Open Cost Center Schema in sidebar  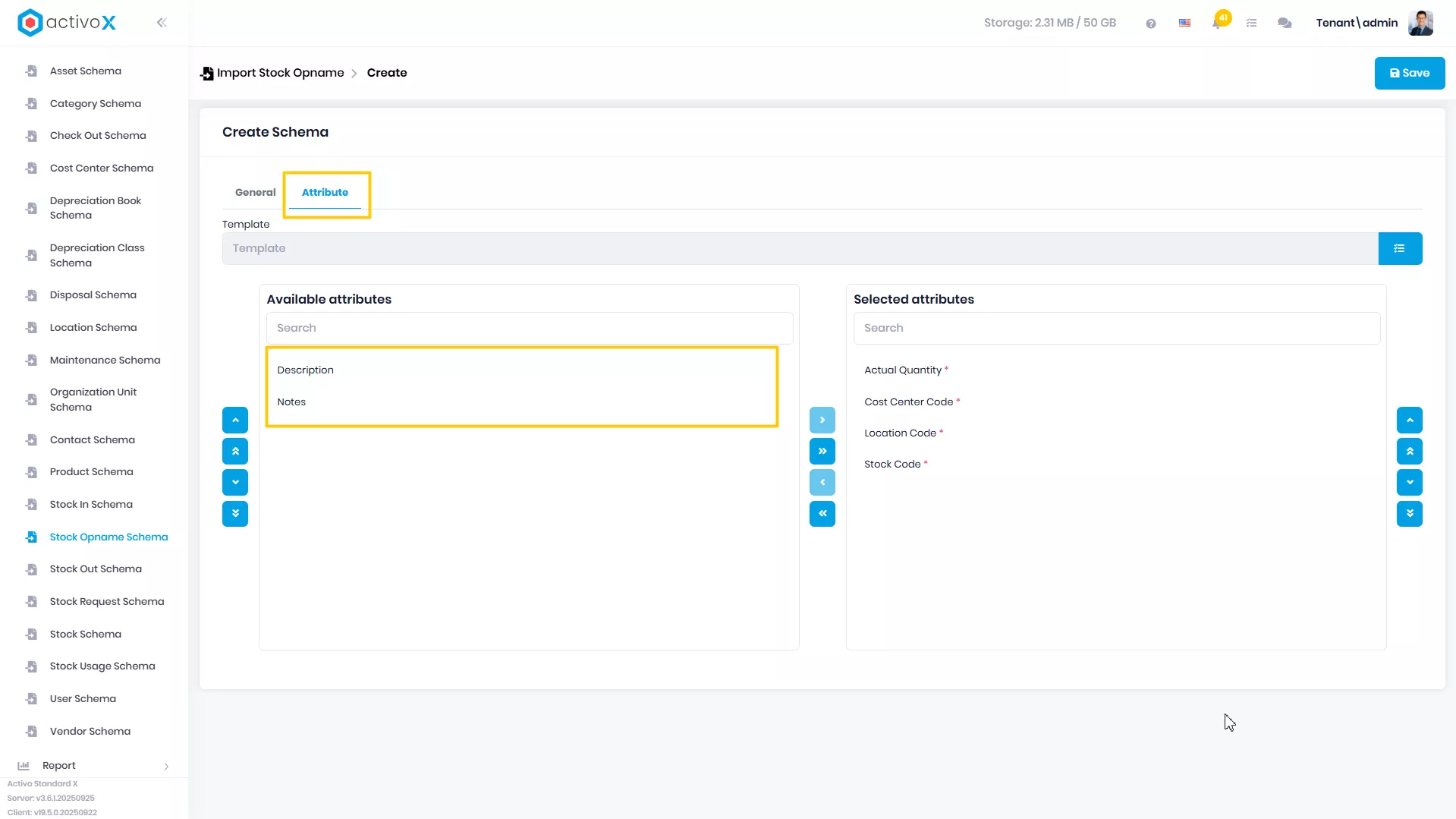(x=102, y=169)
